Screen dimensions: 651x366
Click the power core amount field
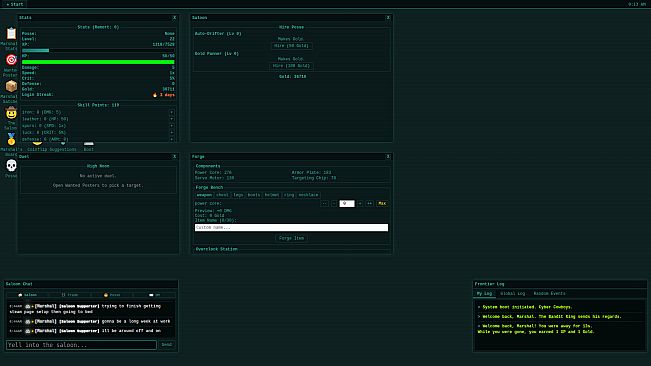click(347, 203)
